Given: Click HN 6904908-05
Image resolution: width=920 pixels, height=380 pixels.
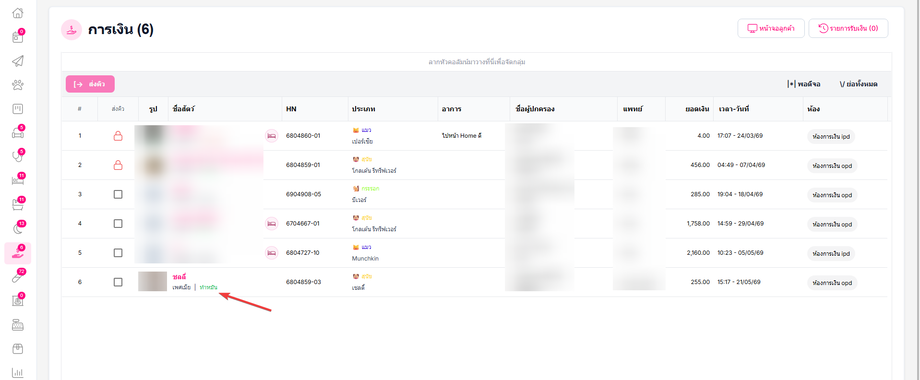Looking at the screenshot, I should click(303, 194).
